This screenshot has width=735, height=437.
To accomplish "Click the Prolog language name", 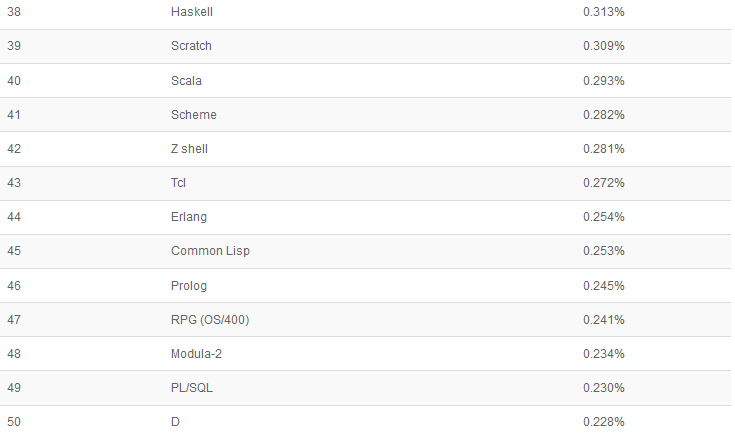I will (x=189, y=286).
